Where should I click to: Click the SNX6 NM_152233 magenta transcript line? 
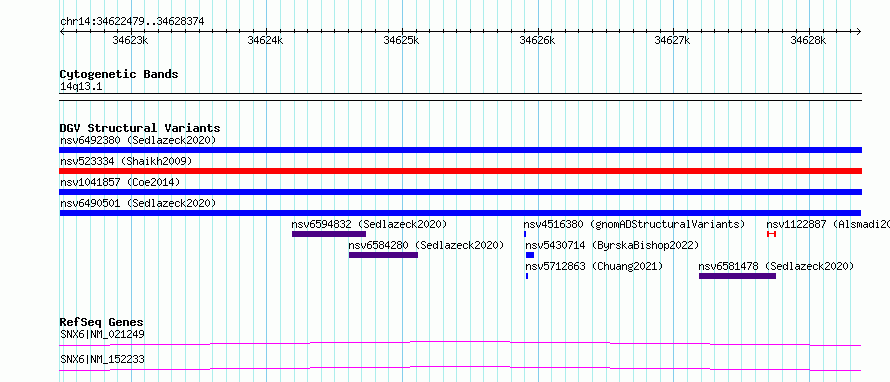point(460,368)
